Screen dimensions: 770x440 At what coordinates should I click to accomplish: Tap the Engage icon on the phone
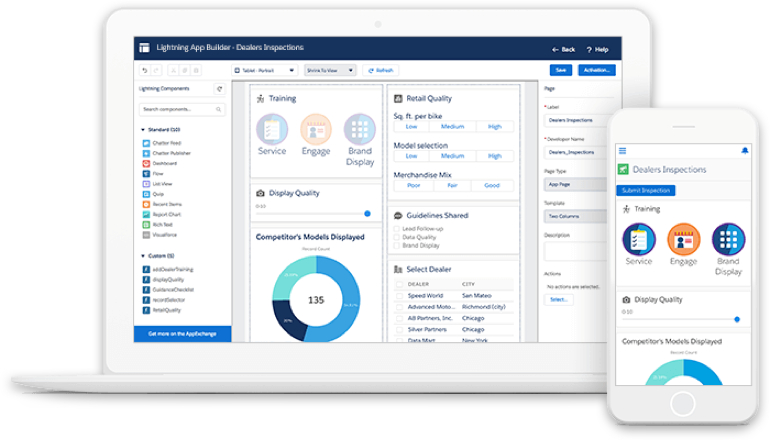684,240
